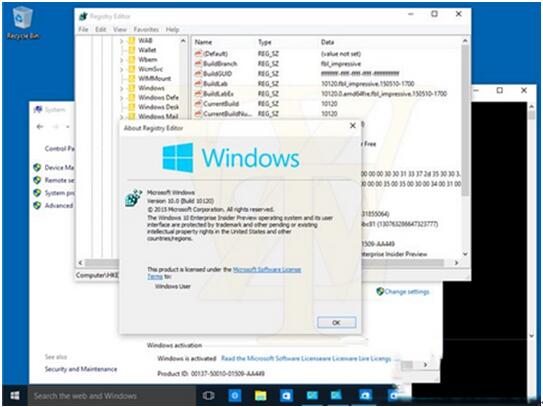This screenshot has height=407, width=543.
Task: Select the Wallet registry key folder
Action: [x=147, y=50]
